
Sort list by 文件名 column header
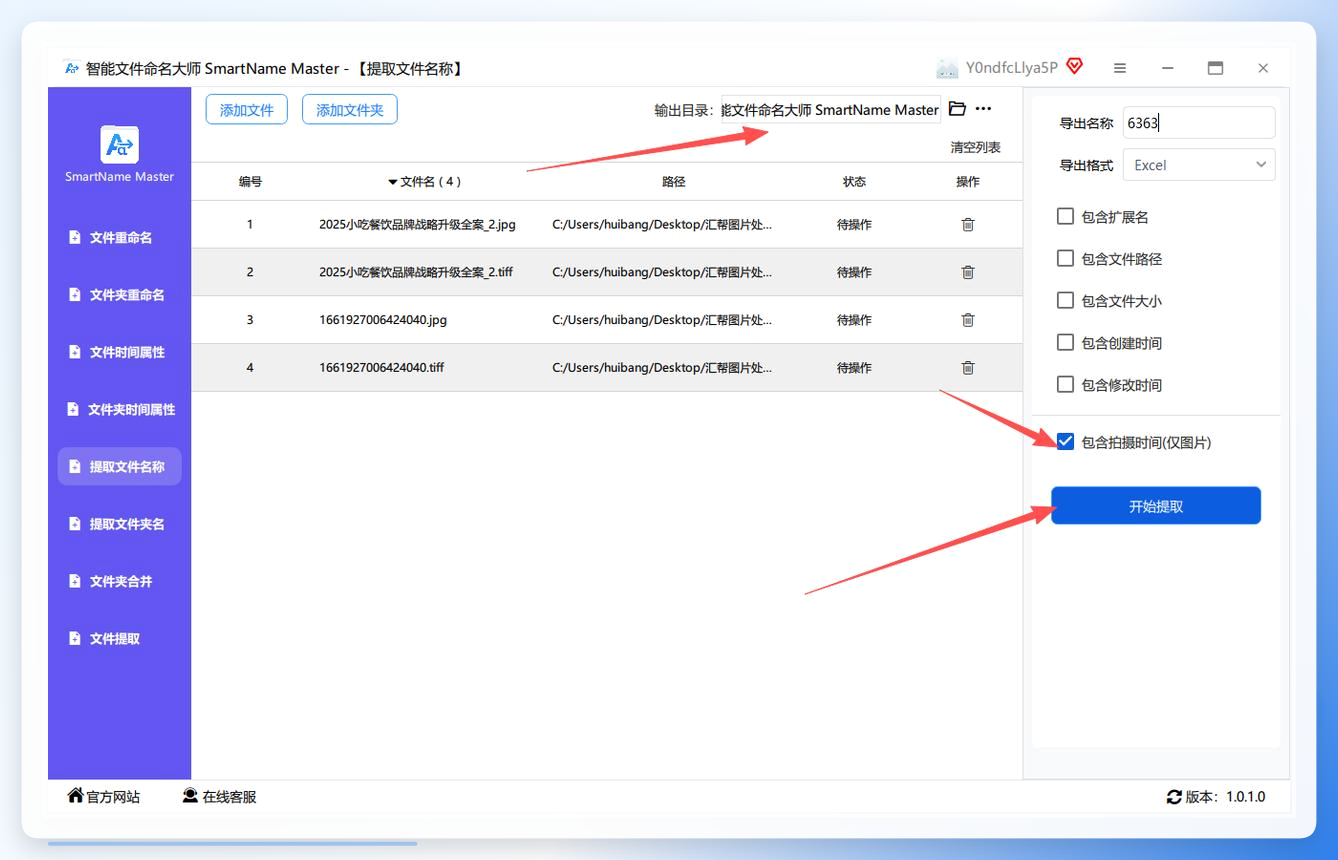[x=424, y=182]
